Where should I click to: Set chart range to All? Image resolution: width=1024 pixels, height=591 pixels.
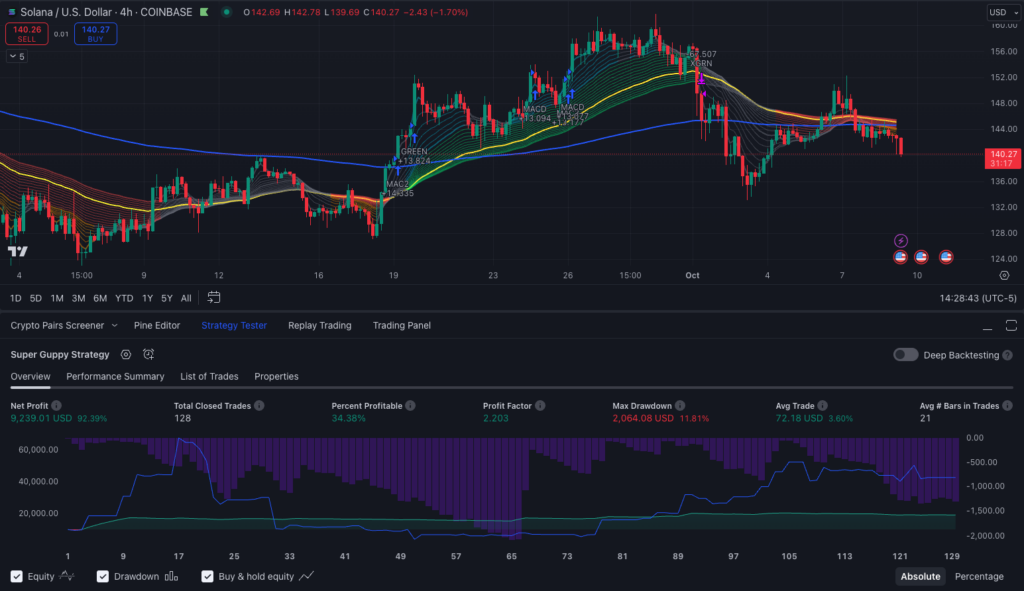pyautogui.click(x=186, y=298)
